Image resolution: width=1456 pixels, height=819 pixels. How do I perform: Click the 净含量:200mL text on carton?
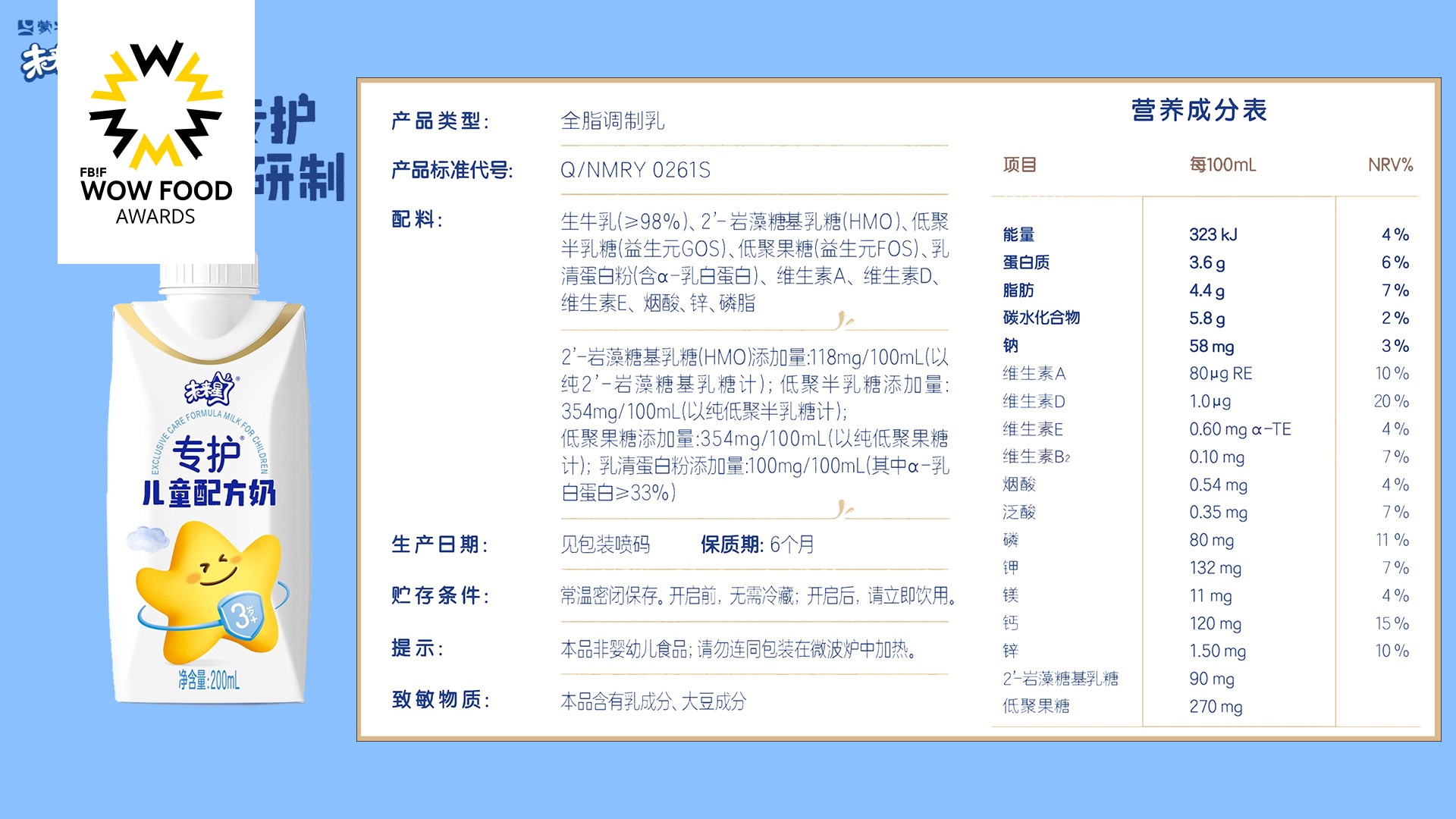[209, 680]
